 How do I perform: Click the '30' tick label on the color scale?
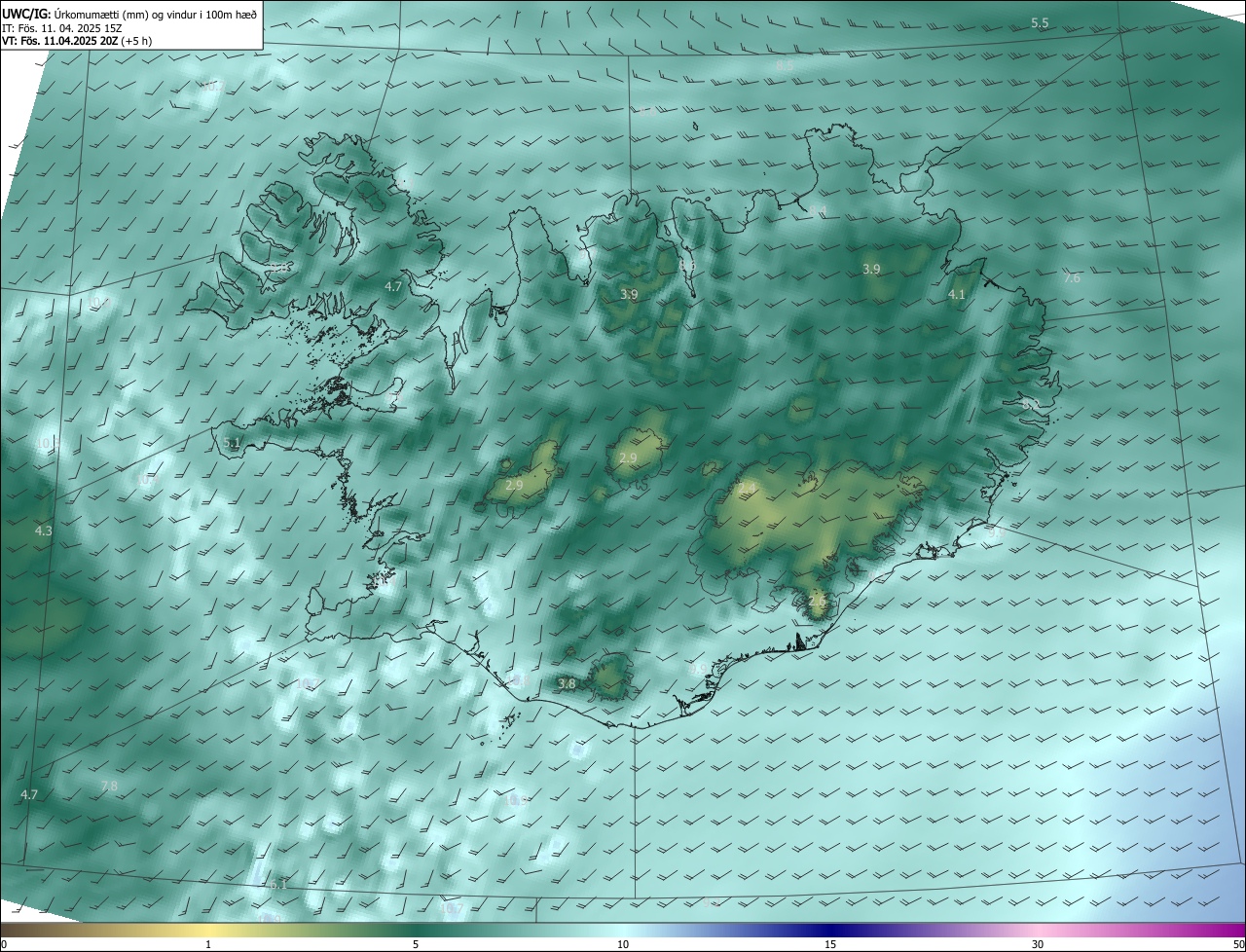click(x=1038, y=944)
